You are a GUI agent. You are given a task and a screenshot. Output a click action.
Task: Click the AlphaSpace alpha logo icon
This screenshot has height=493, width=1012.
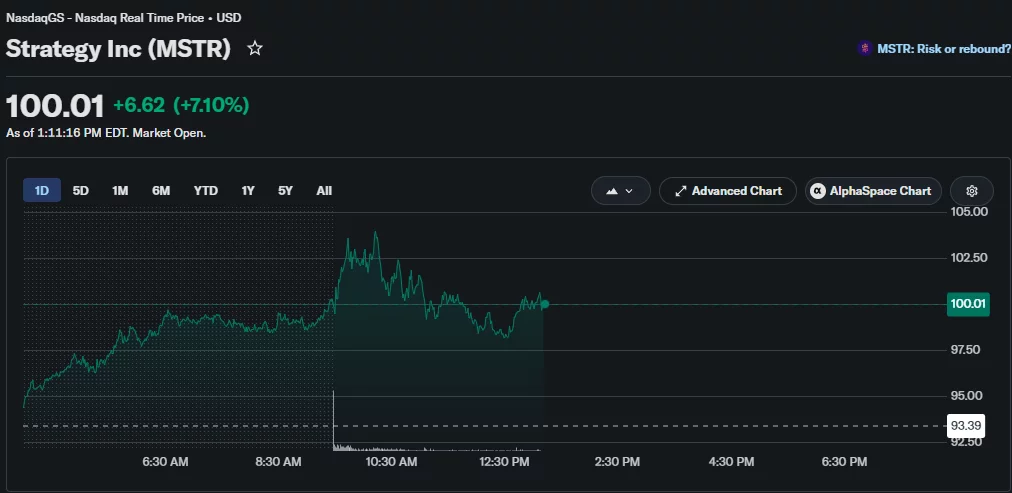coord(818,191)
